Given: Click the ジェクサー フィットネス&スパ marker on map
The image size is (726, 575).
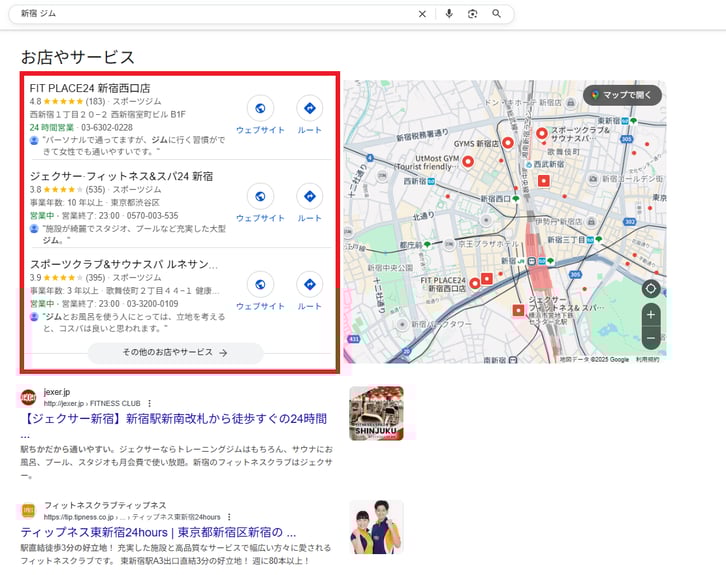Looking at the screenshot, I should [519, 311].
